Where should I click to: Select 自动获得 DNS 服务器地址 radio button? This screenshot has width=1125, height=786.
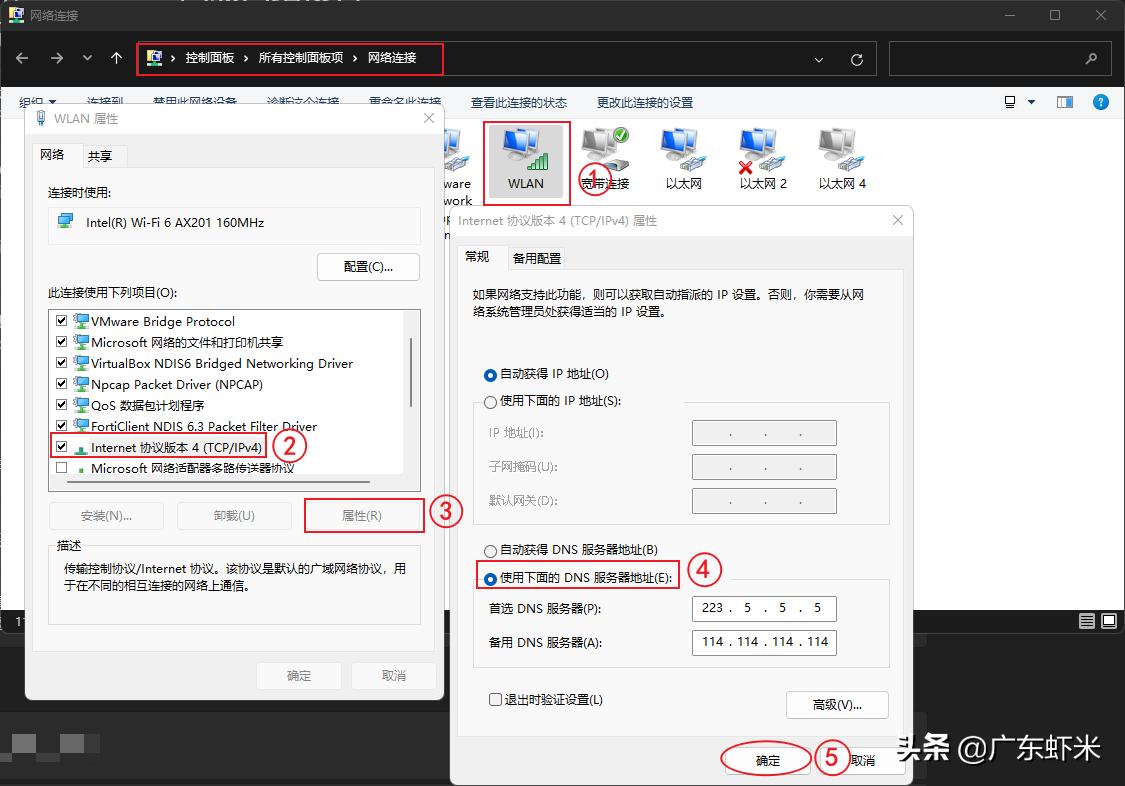coord(491,551)
